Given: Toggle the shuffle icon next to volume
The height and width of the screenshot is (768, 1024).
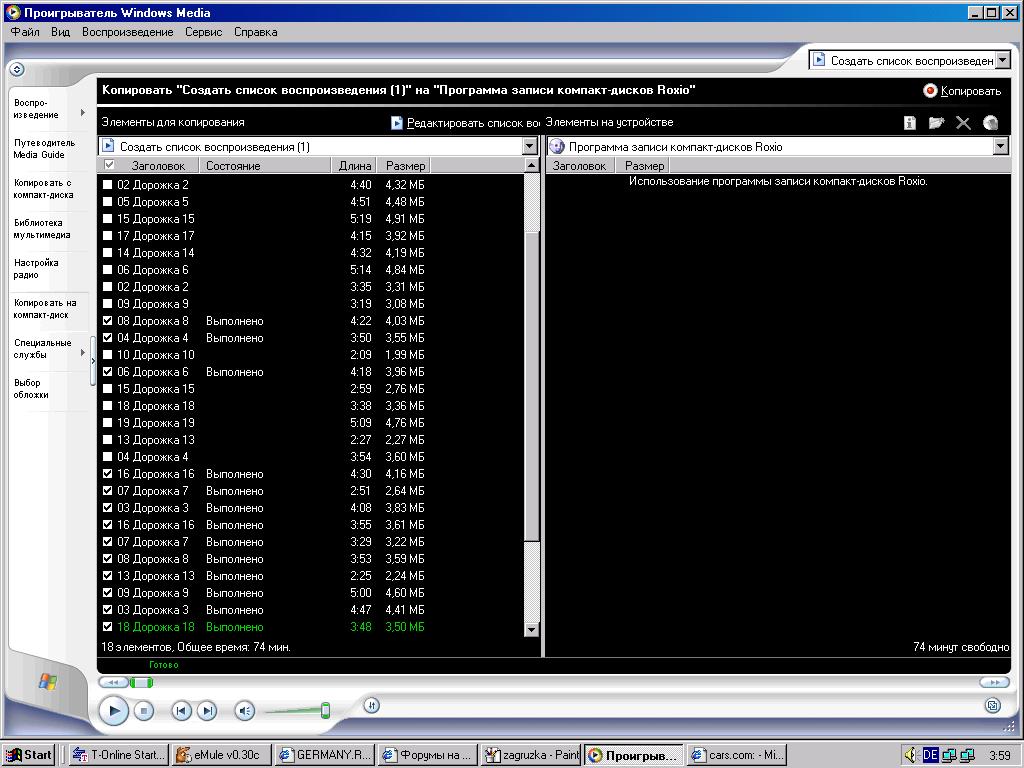Looking at the screenshot, I should point(371,705).
